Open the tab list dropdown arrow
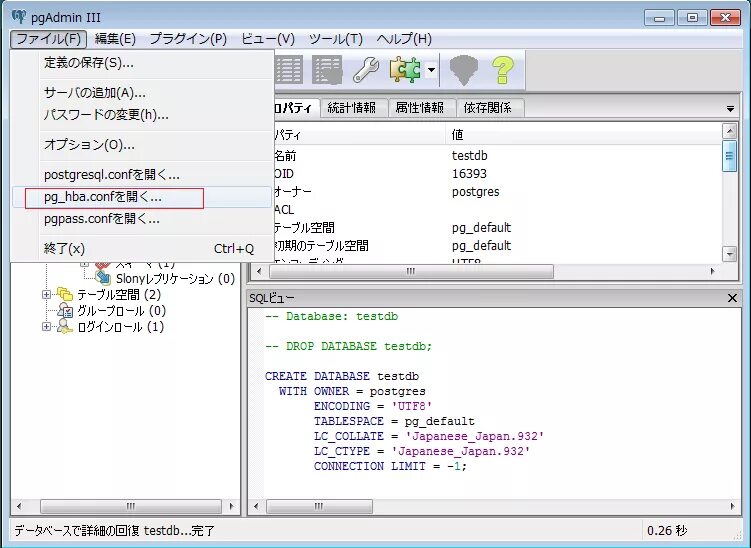The image size is (751, 548). [x=730, y=109]
